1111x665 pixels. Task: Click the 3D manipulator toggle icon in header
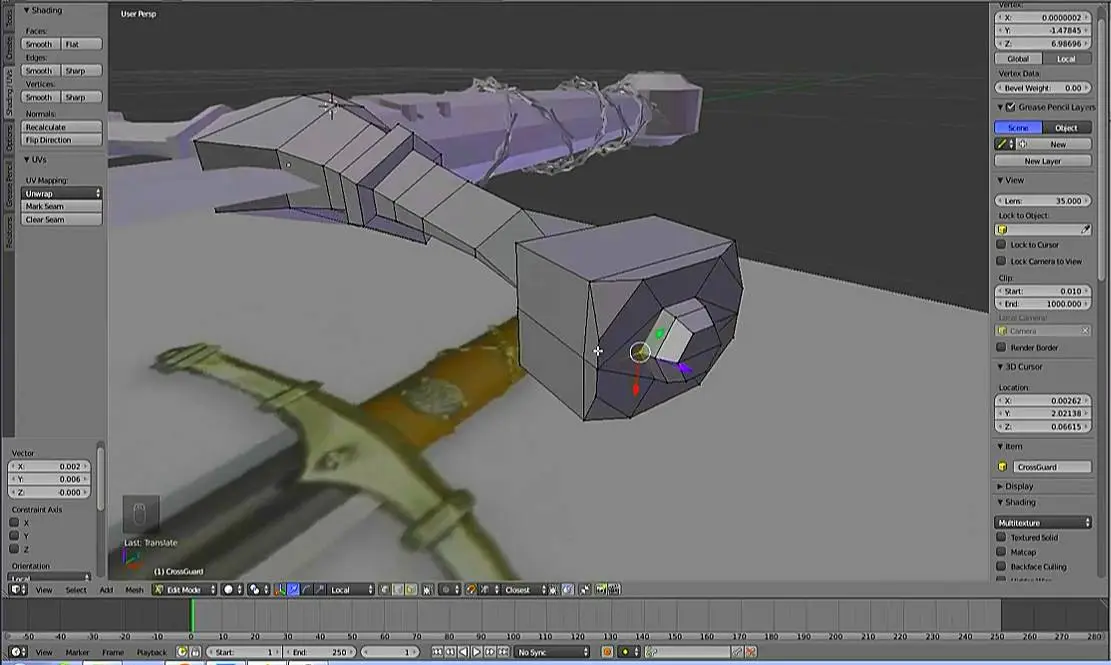[280, 590]
